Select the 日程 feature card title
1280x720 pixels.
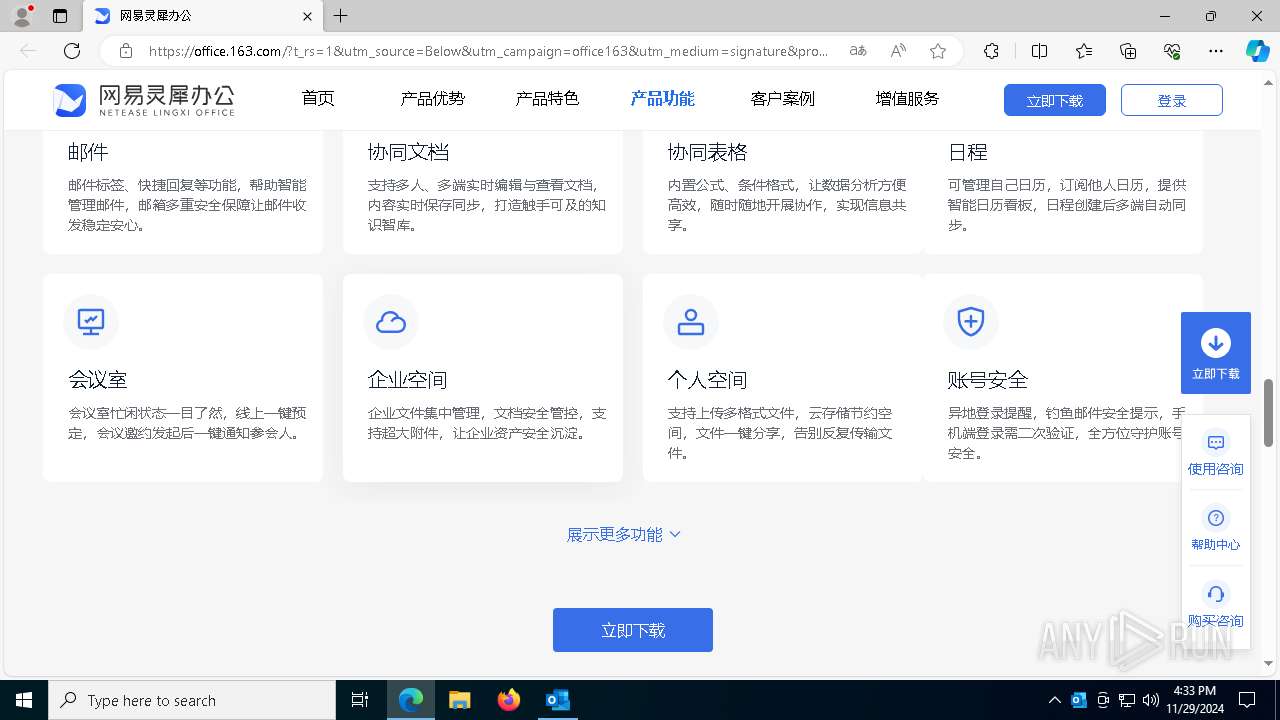pyautogui.click(x=968, y=152)
